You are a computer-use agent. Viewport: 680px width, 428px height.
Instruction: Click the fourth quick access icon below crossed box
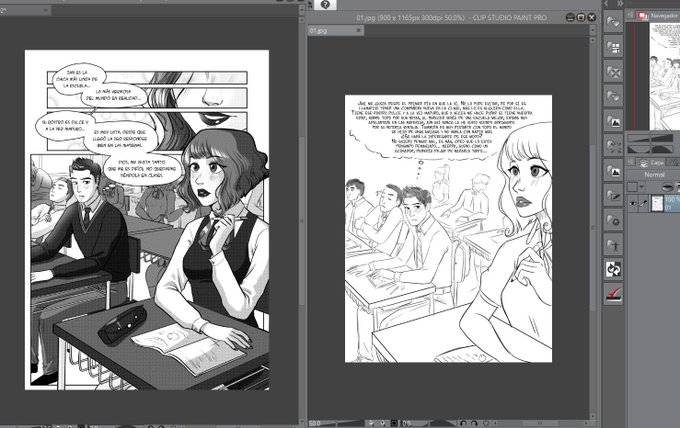tap(613, 96)
